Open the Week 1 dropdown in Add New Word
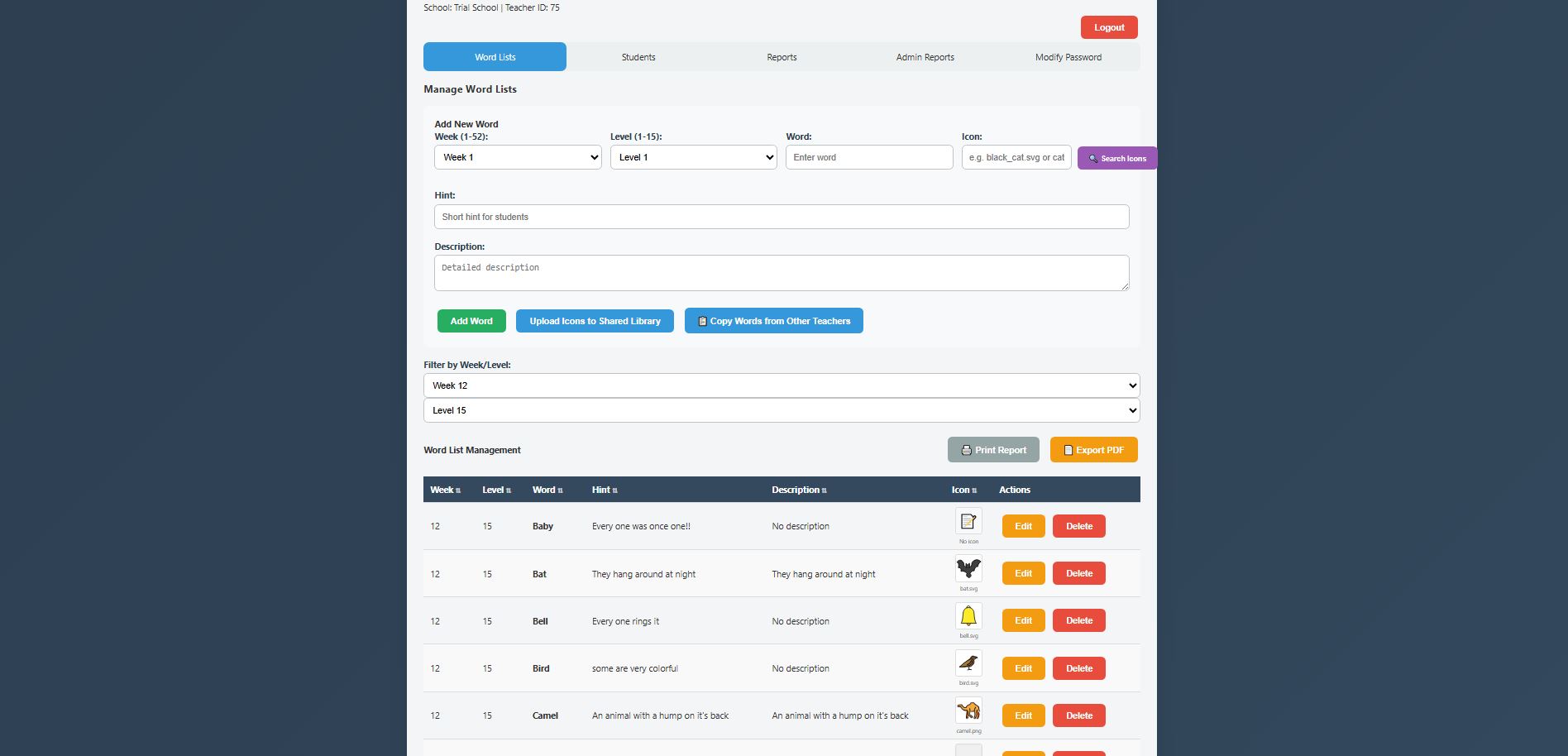 click(518, 157)
